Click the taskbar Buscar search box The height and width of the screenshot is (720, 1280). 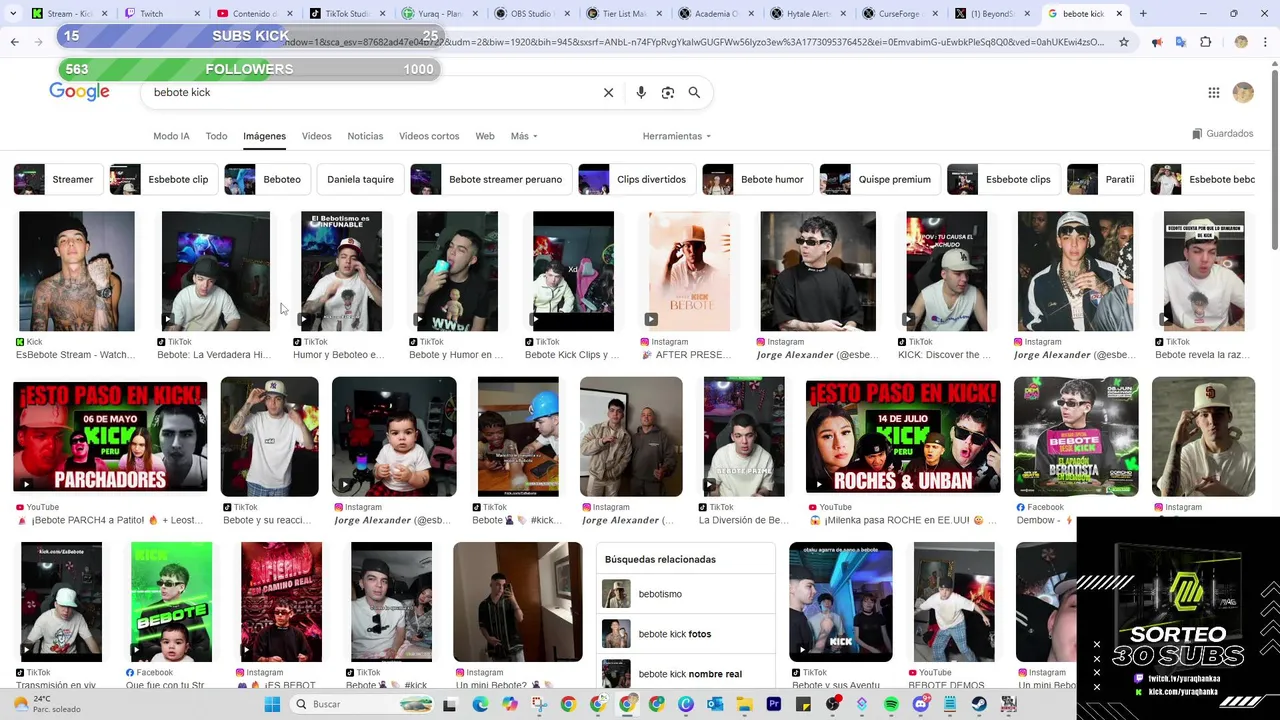pos(362,704)
